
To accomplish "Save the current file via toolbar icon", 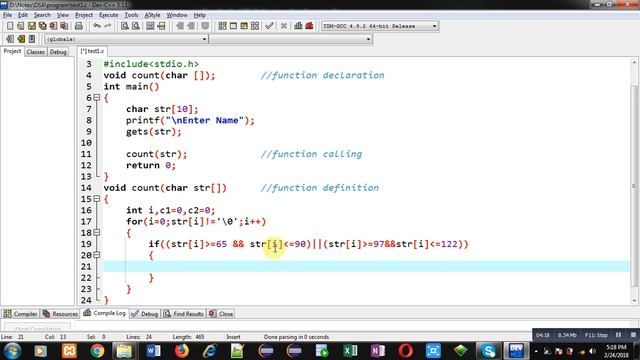I will click(x=31, y=26).
